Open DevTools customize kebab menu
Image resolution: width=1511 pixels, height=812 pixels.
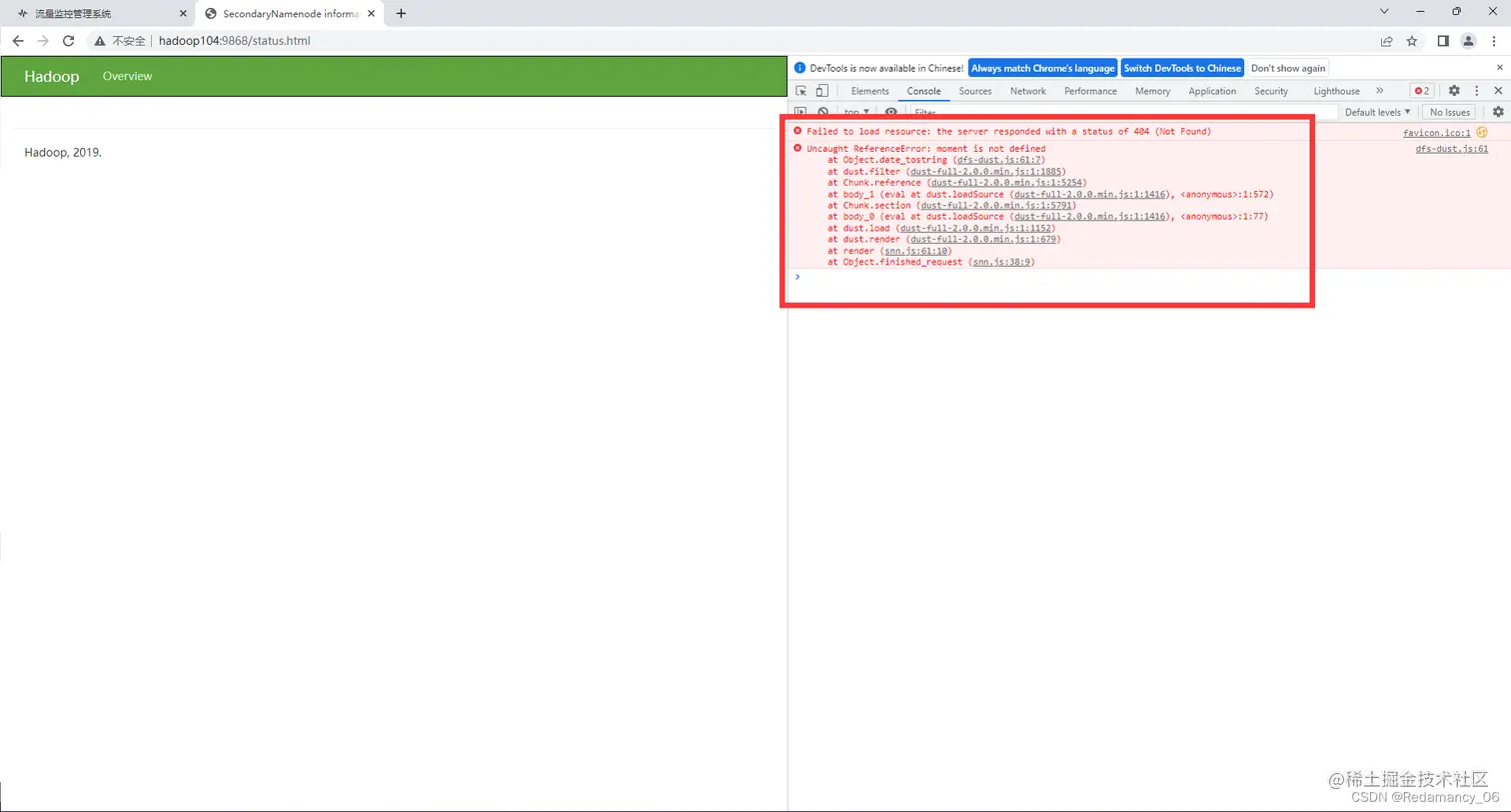(1477, 91)
